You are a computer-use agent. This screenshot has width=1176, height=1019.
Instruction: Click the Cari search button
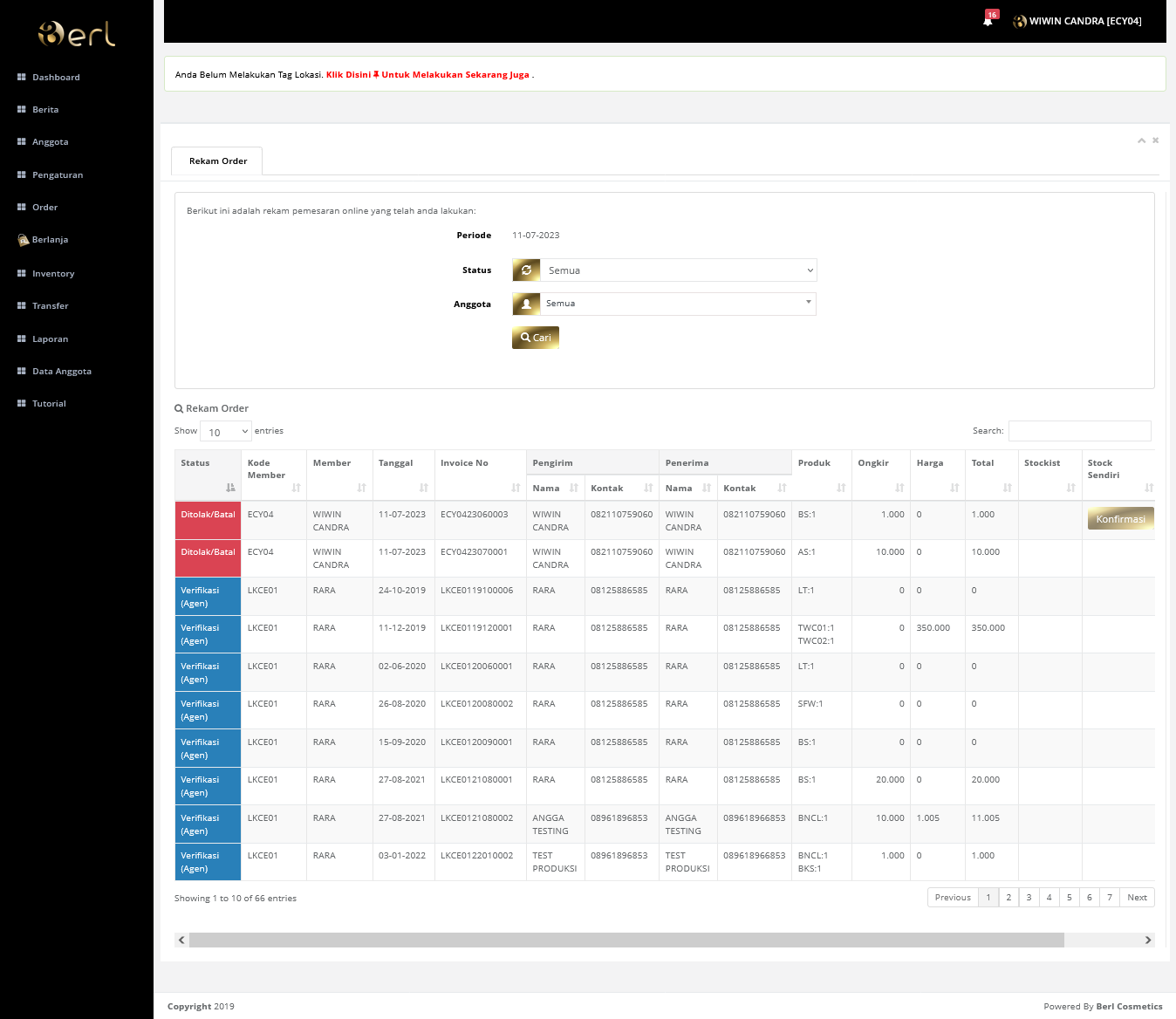click(536, 338)
